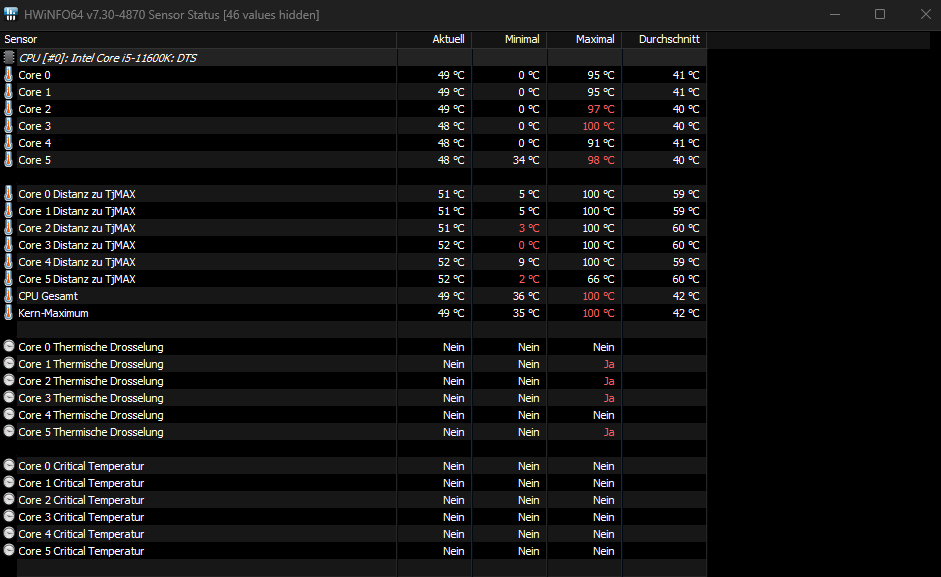Click thermometer icon for Core 5 Distanz zu TjMAX
941x577 pixels.
[x=8, y=279]
